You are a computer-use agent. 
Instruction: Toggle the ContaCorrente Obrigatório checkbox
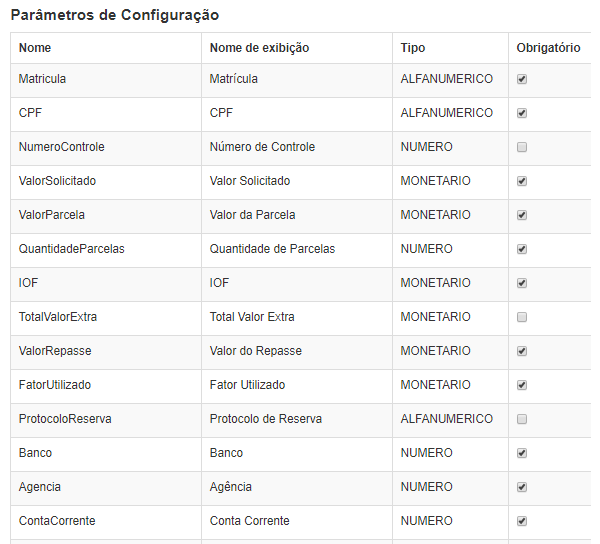[x=522, y=521]
